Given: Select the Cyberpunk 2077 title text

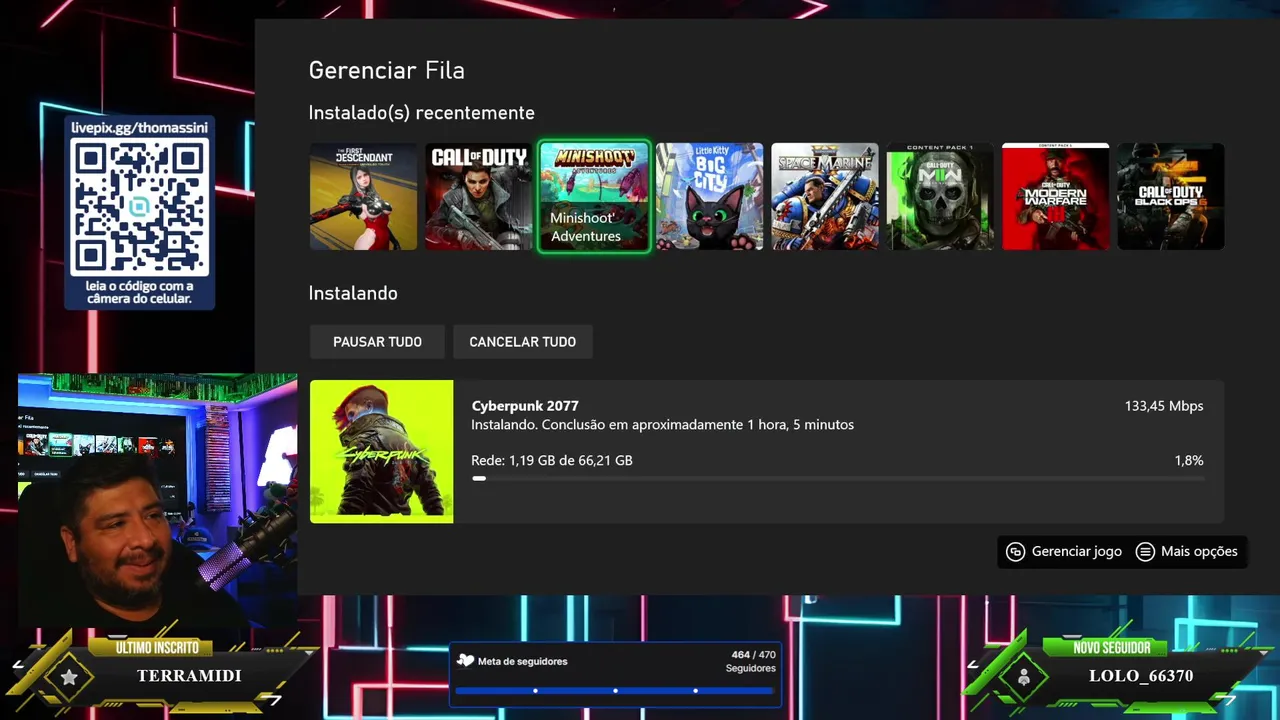Looking at the screenshot, I should 525,405.
